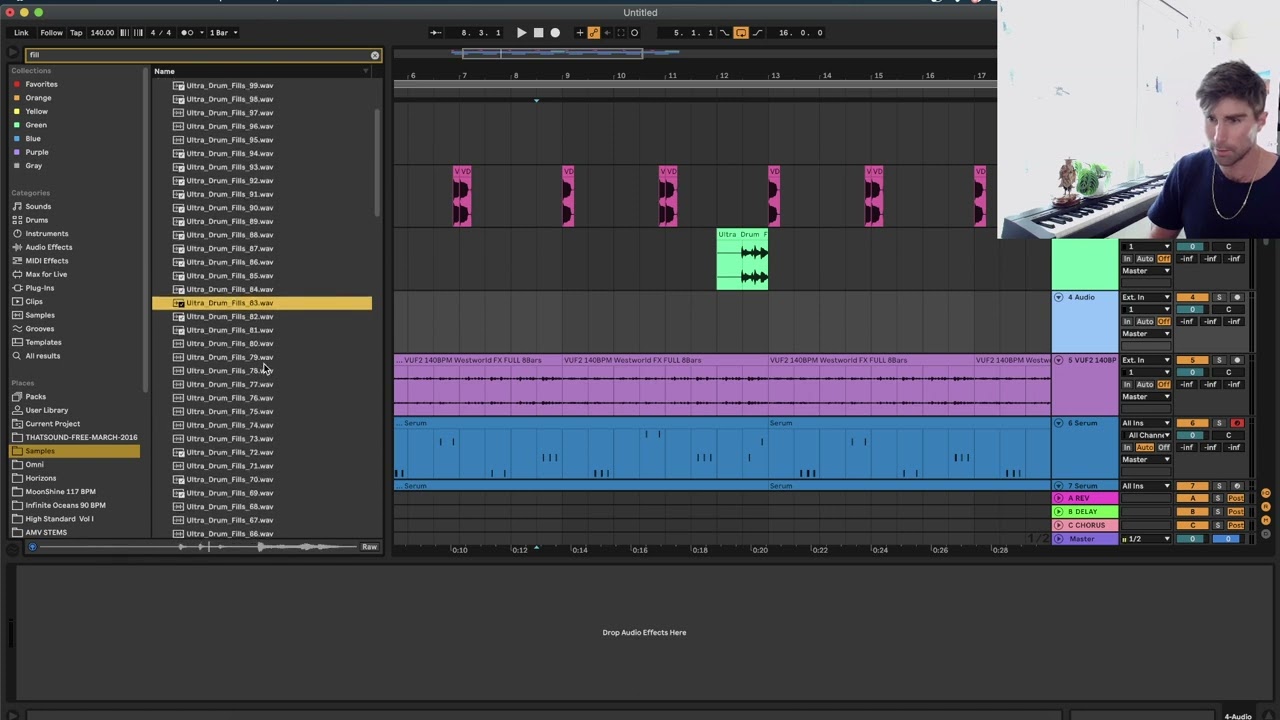This screenshot has height=720, width=1280.
Task: Open MoonShine 117 BPM folder
Action: click(60, 491)
